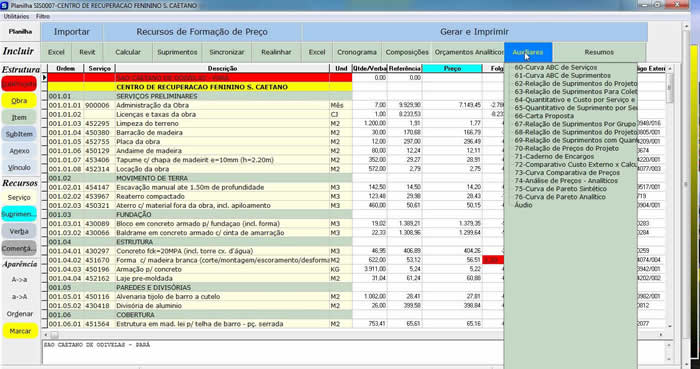Click the grid vertical scrollbar thumb
The width and height of the screenshot is (700, 369).
[669, 87]
